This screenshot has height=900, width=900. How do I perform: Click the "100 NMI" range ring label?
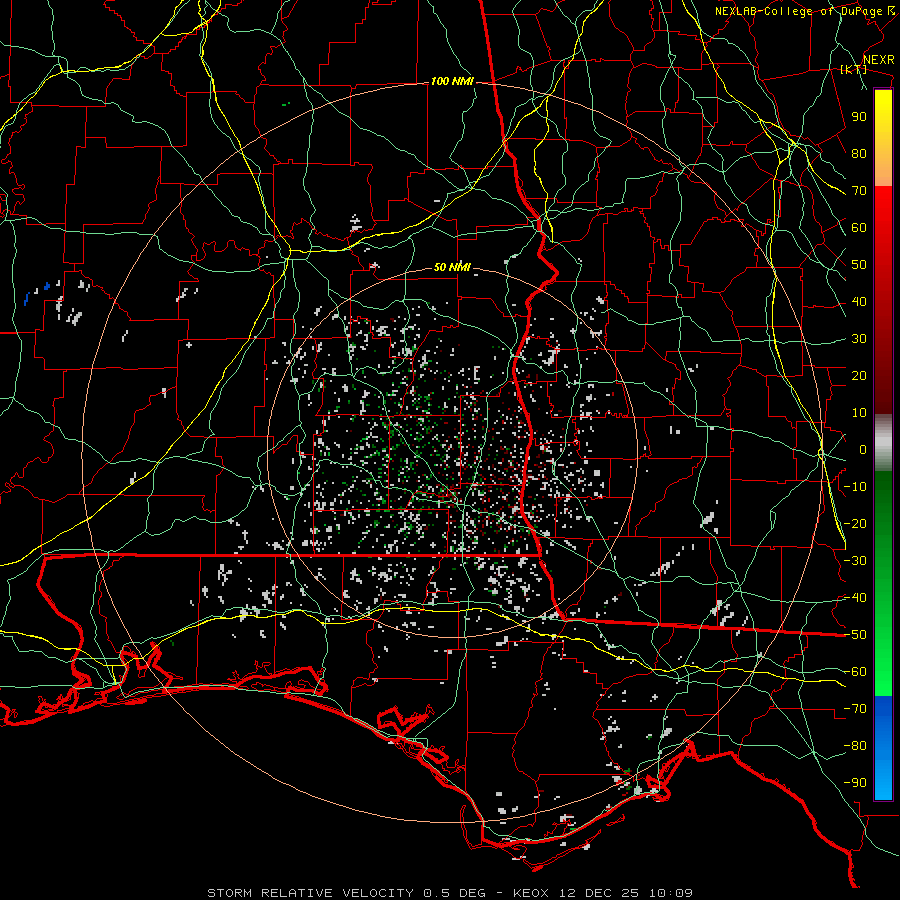pos(452,82)
